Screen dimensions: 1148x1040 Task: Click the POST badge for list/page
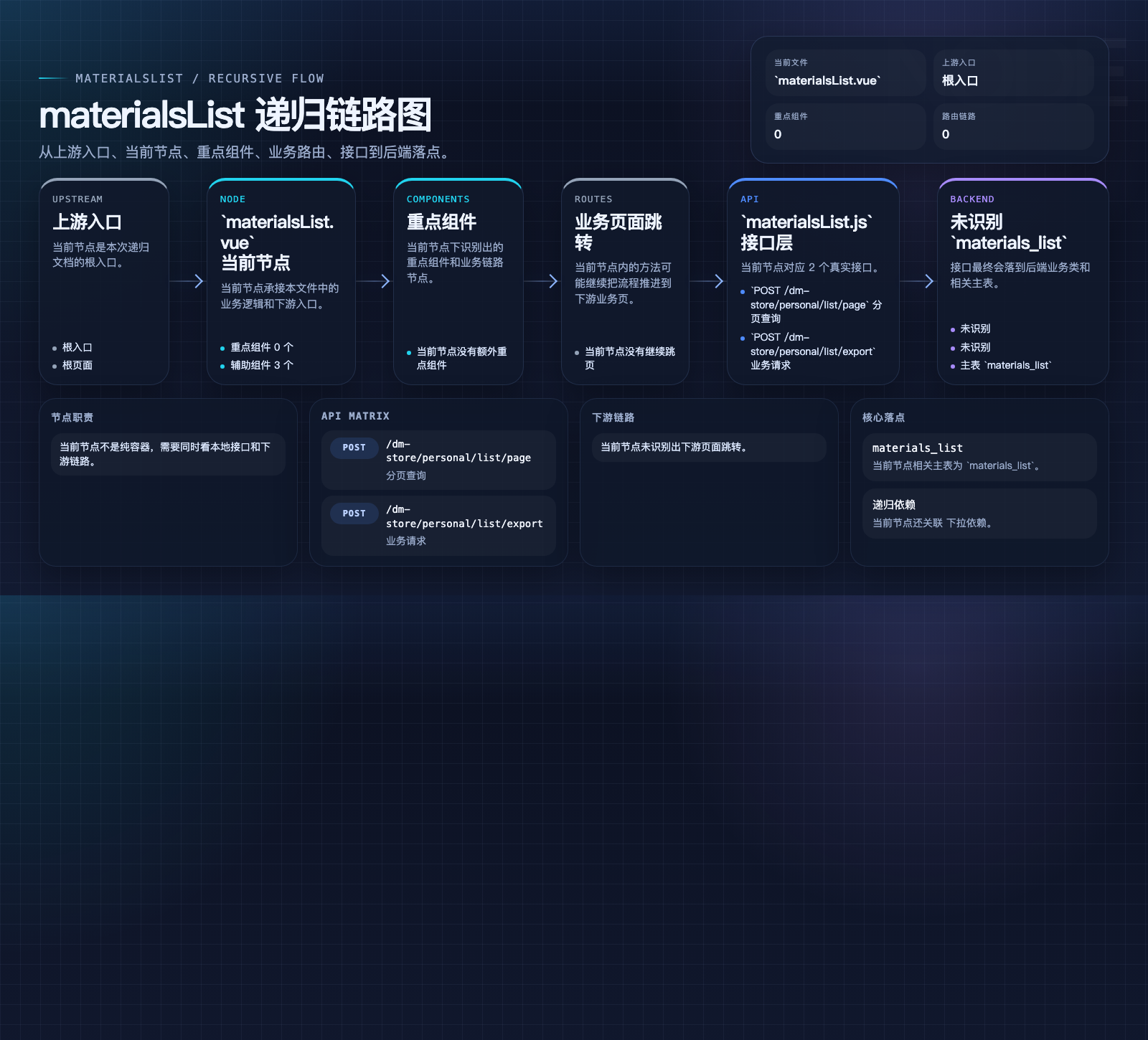coord(354,448)
